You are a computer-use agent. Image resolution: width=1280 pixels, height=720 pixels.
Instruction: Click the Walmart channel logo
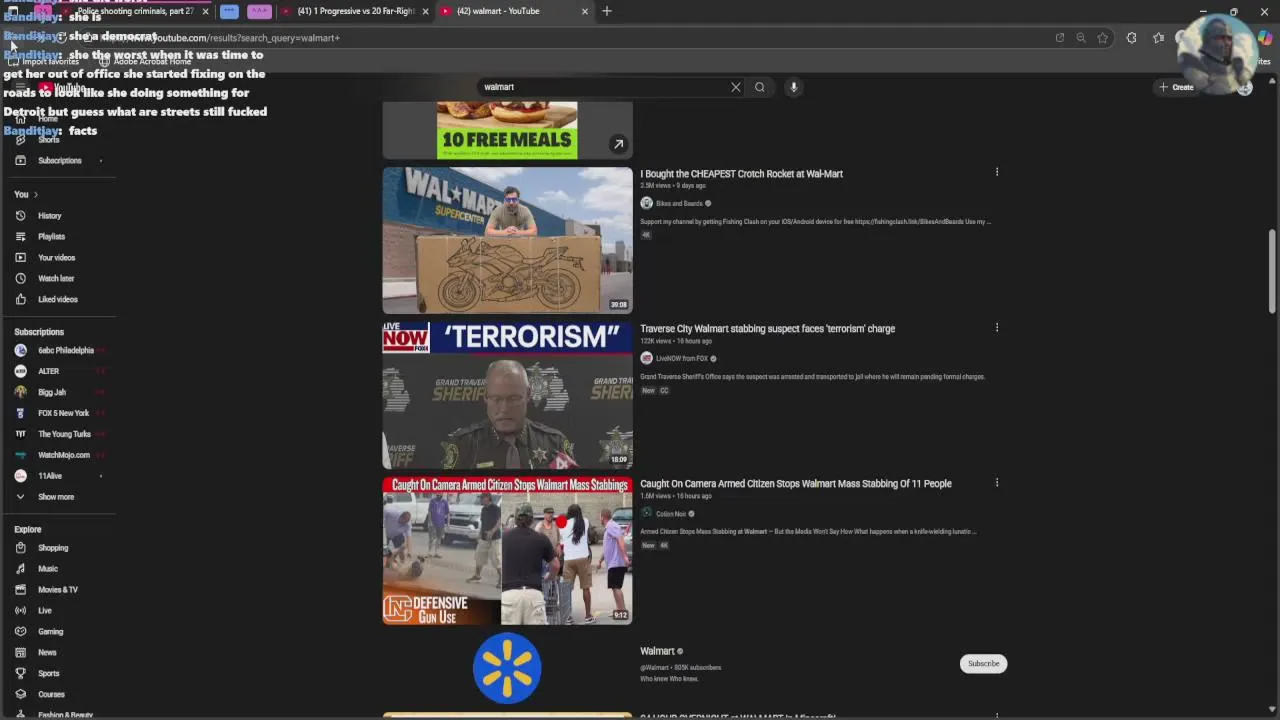pyautogui.click(x=507, y=668)
